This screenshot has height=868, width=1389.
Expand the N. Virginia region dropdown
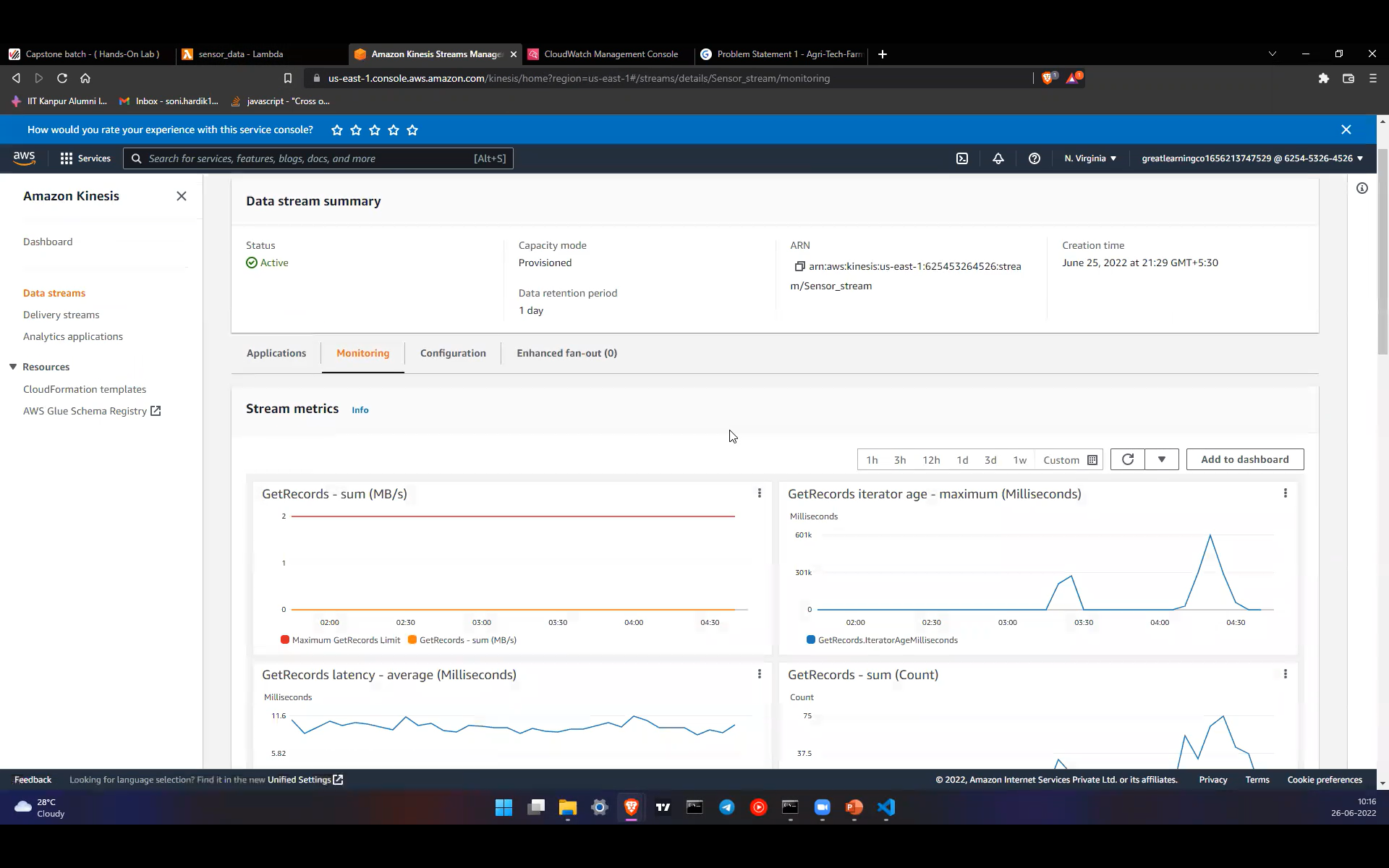pos(1090,158)
